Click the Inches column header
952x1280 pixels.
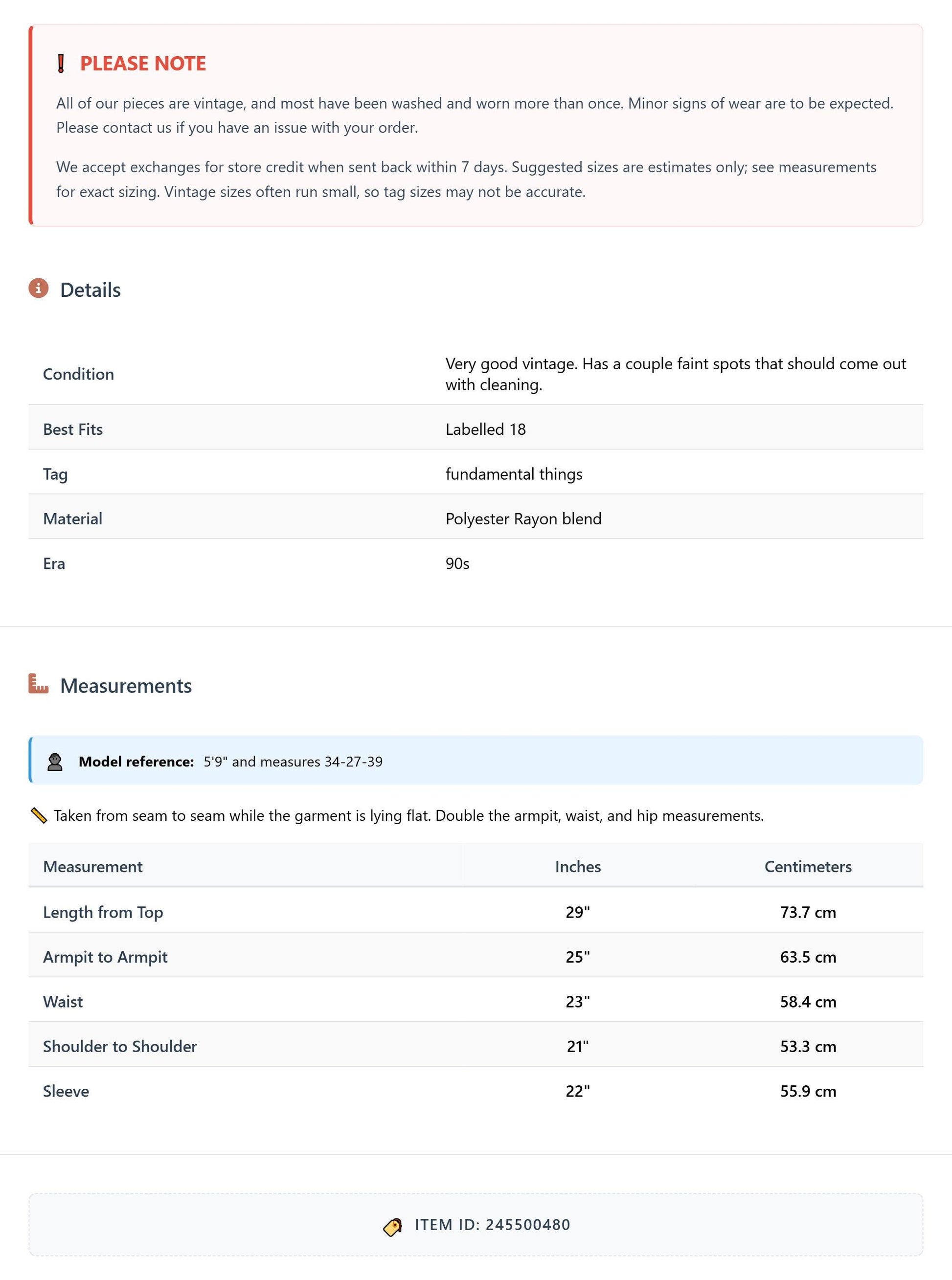point(578,866)
